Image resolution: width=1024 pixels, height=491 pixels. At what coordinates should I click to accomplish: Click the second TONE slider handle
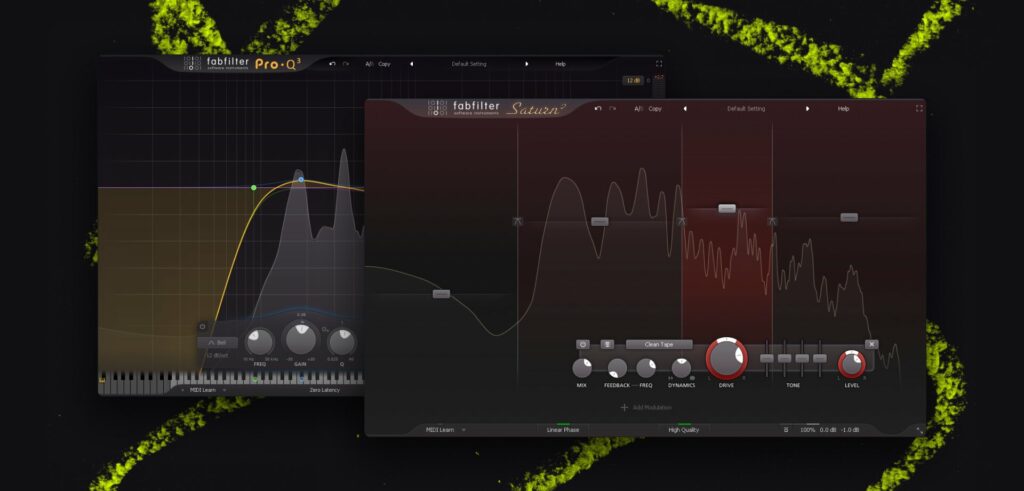click(x=784, y=358)
